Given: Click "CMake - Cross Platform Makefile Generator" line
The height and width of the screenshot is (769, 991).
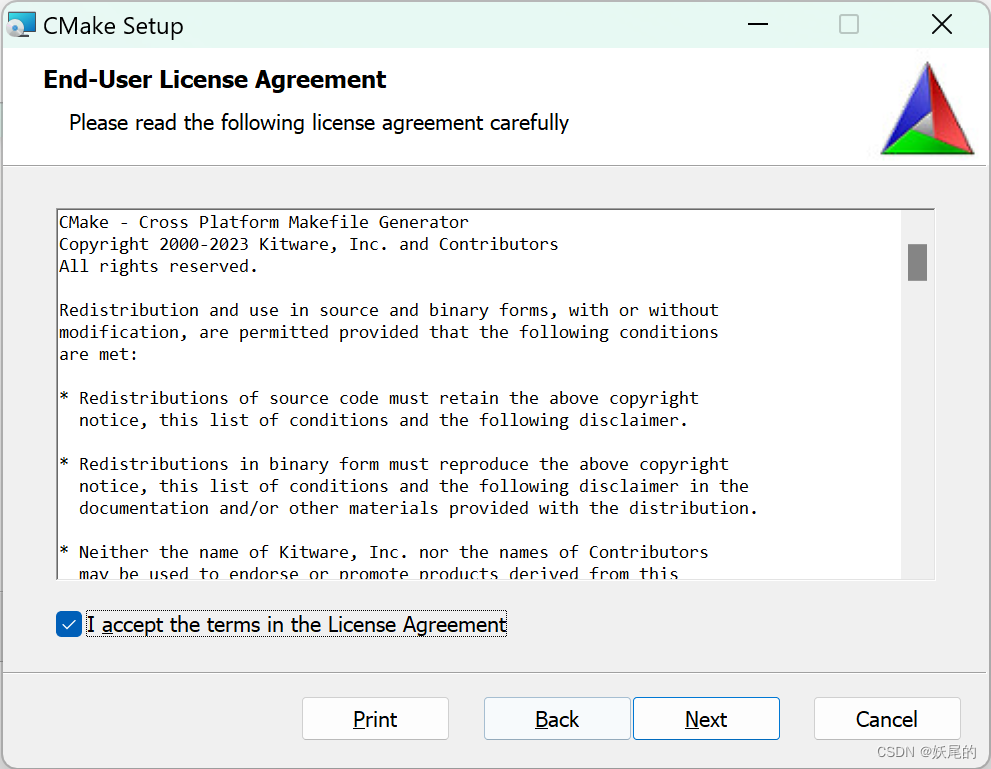Looking at the screenshot, I should pos(264,222).
